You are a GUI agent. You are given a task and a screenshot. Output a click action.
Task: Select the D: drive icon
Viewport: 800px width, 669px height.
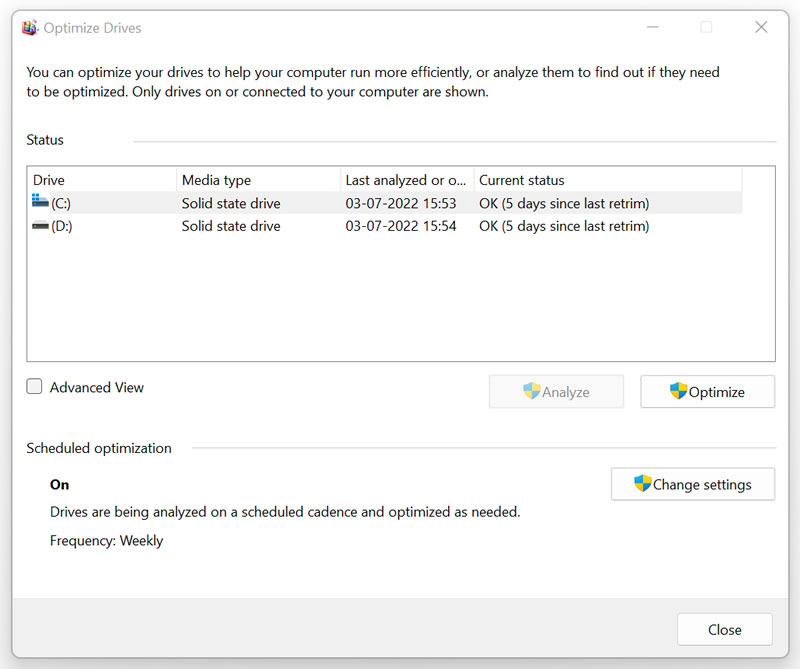pyautogui.click(x=40, y=226)
